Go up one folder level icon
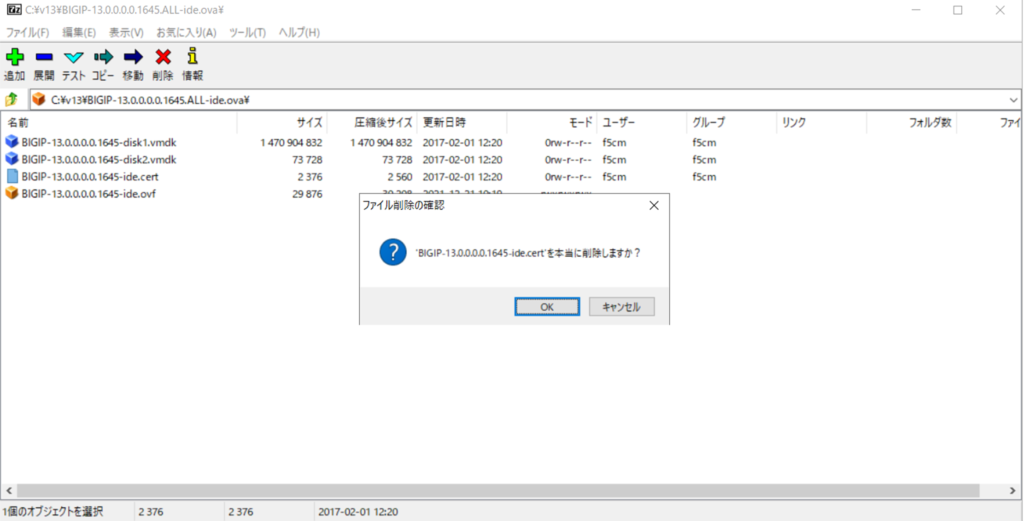This screenshot has height=521, width=1024. pyautogui.click(x=11, y=100)
